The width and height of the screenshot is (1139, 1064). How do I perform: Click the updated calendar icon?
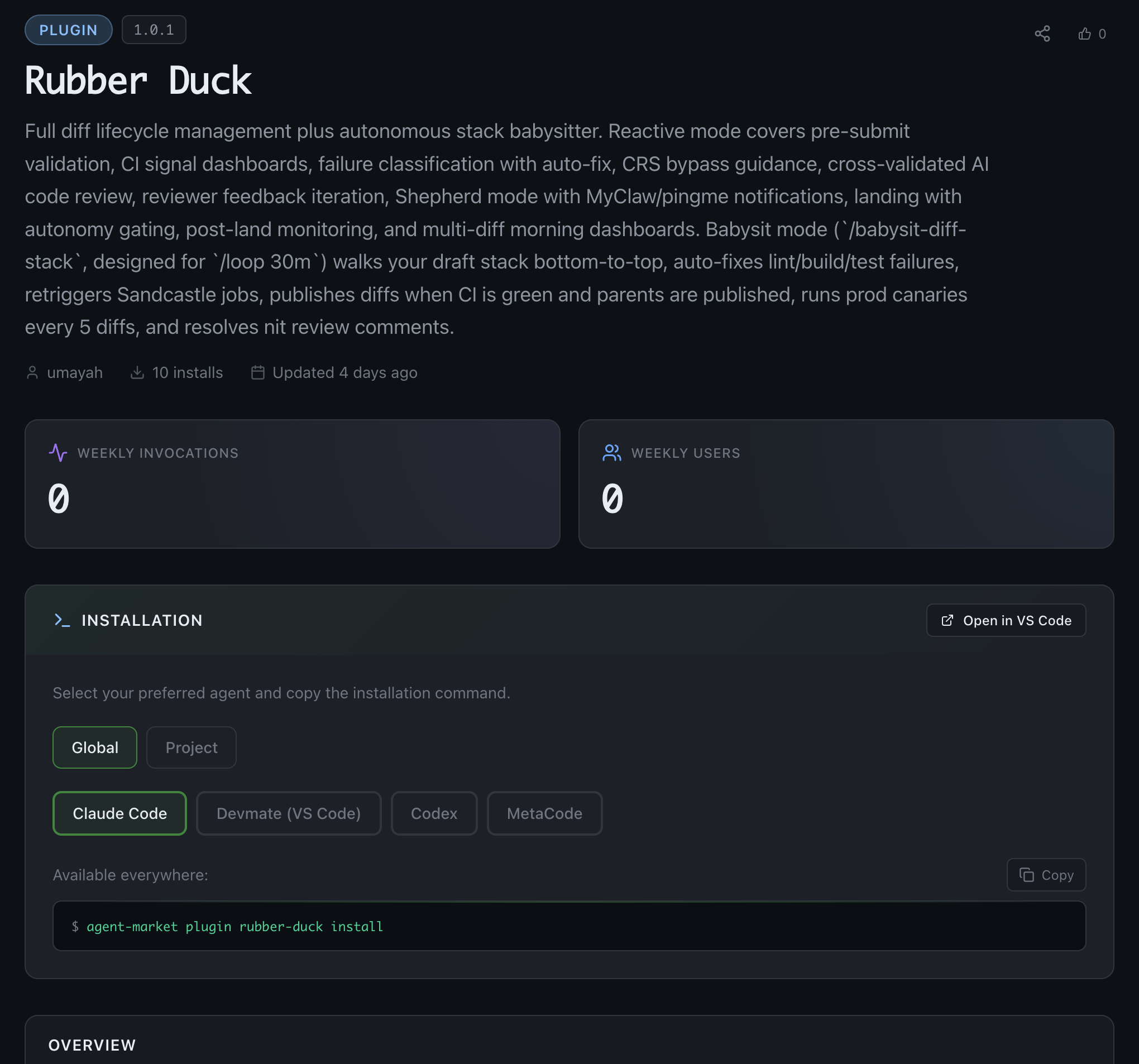pyautogui.click(x=258, y=372)
